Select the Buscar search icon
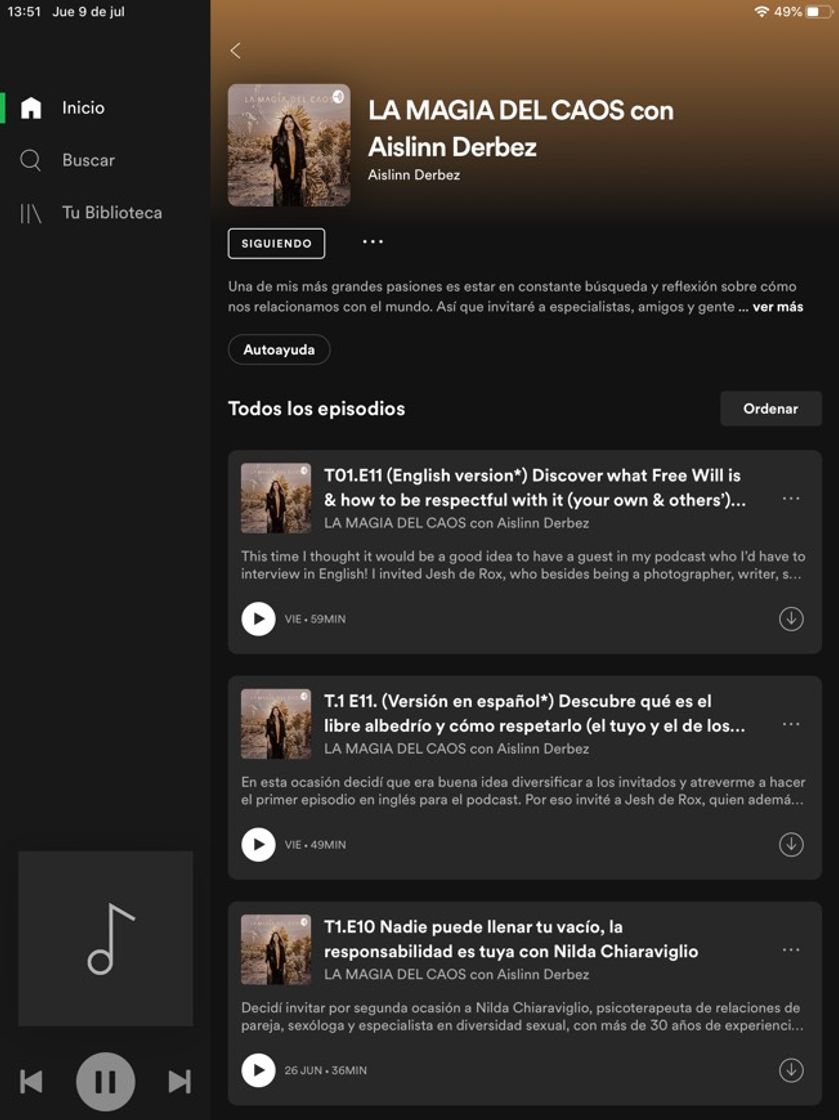This screenshot has height=1120, width=839. pyautogui.click(x=30, y=160)
